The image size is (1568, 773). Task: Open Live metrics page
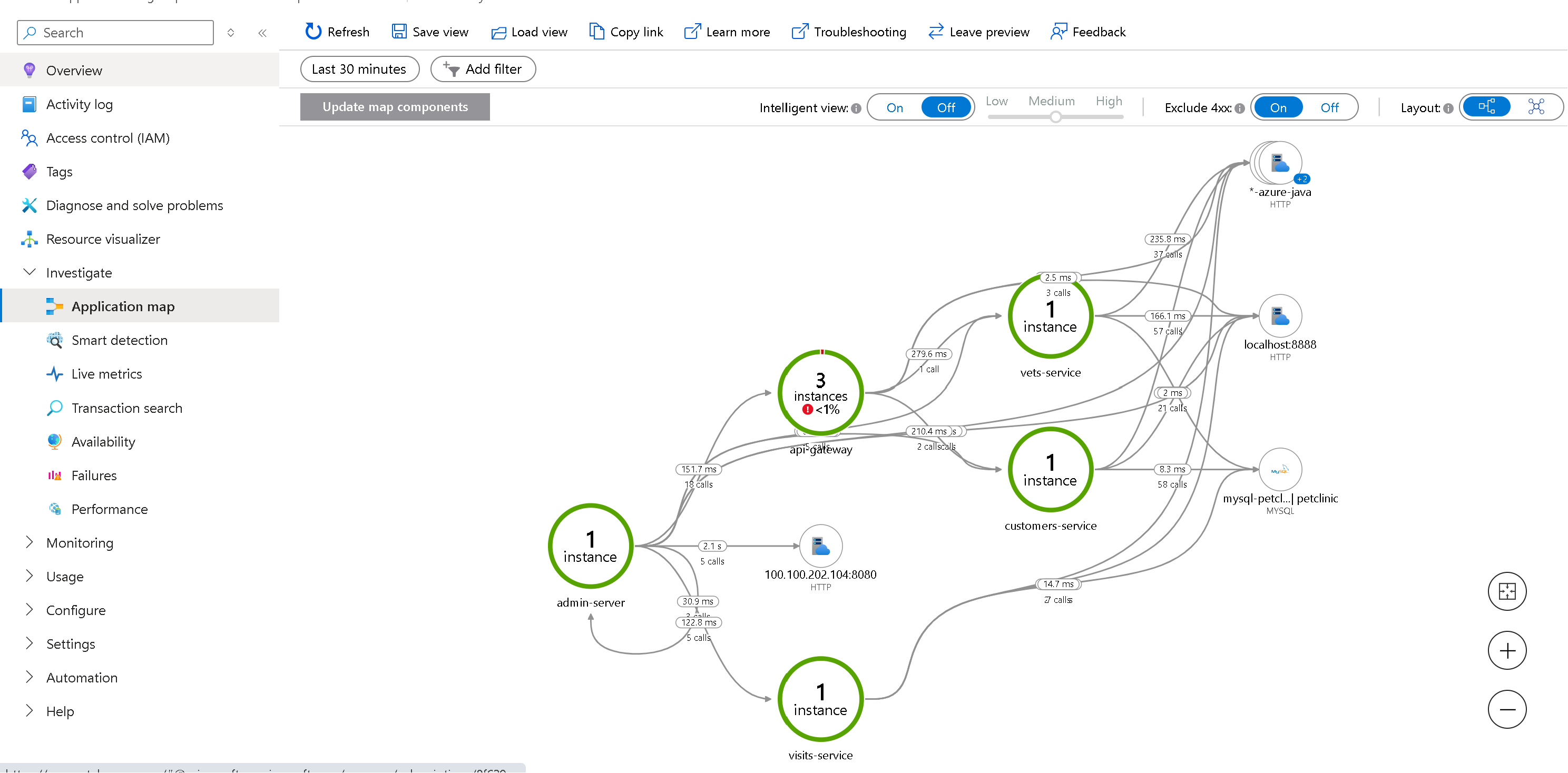[140, 373]
